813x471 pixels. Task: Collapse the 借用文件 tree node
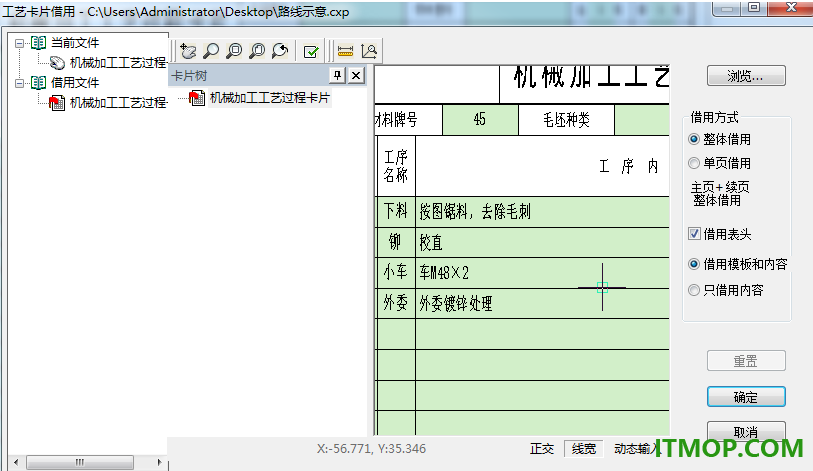pyautogui.click(x=19, y=83)
